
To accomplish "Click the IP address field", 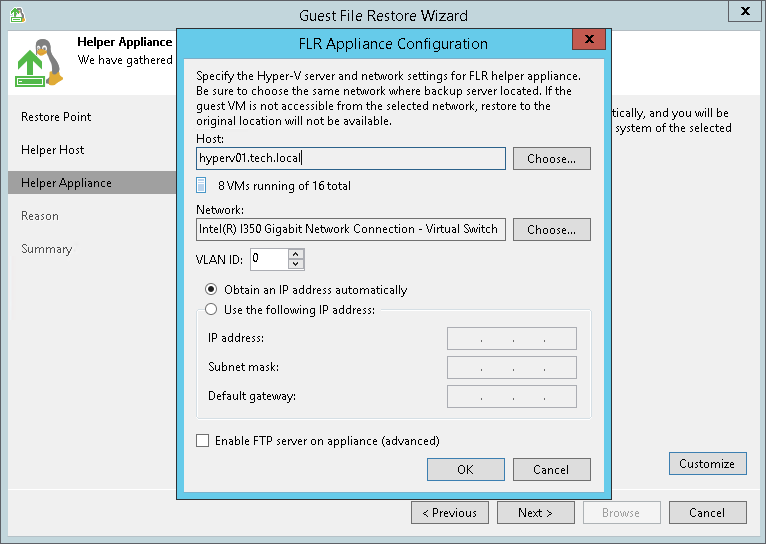I will click(511, 338).
